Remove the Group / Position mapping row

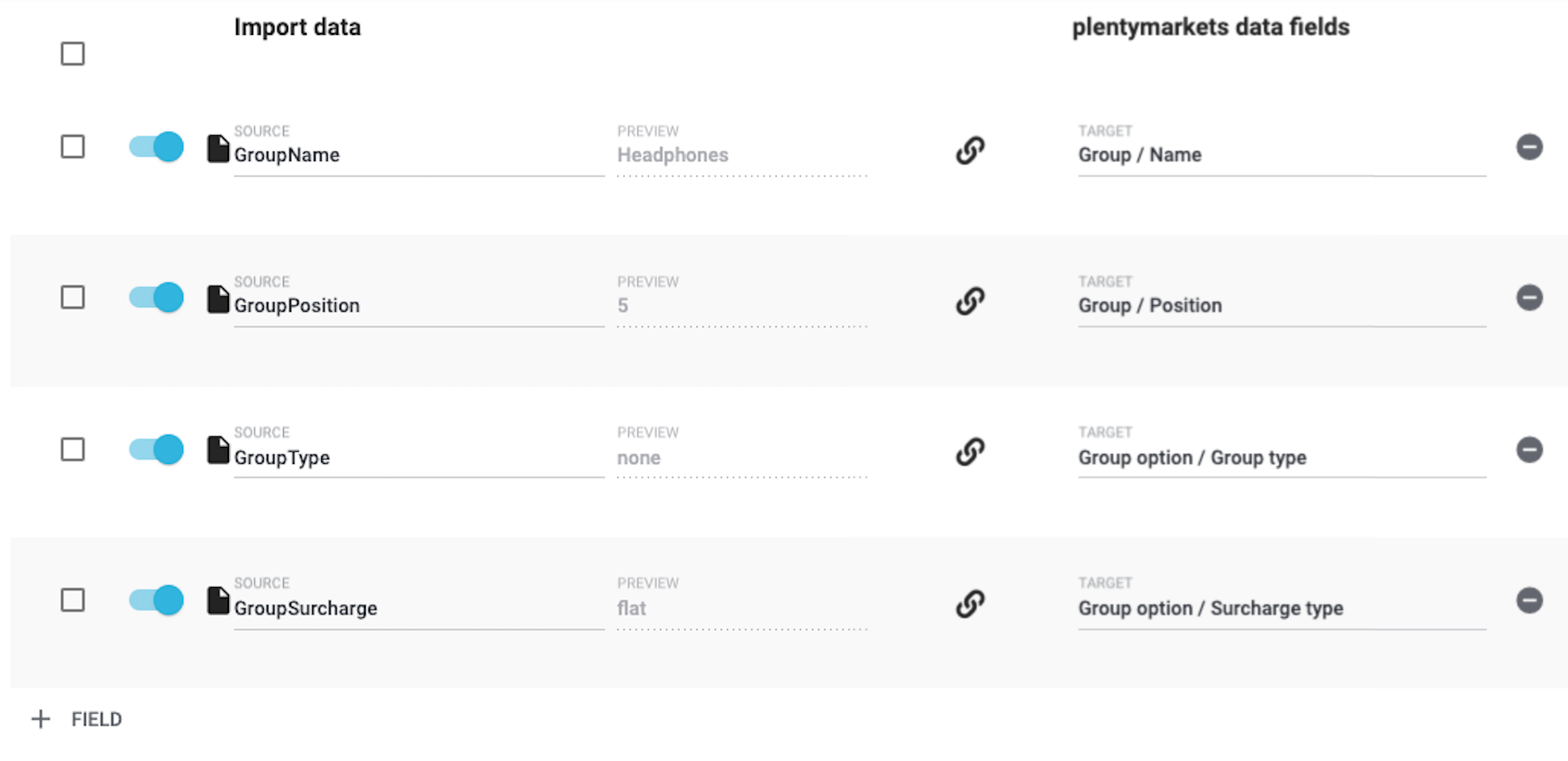click(x=1528, y=298)
